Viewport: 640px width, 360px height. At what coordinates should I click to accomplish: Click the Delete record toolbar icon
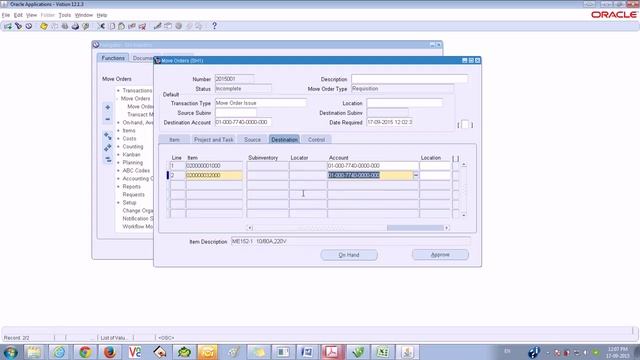point(142,26)
